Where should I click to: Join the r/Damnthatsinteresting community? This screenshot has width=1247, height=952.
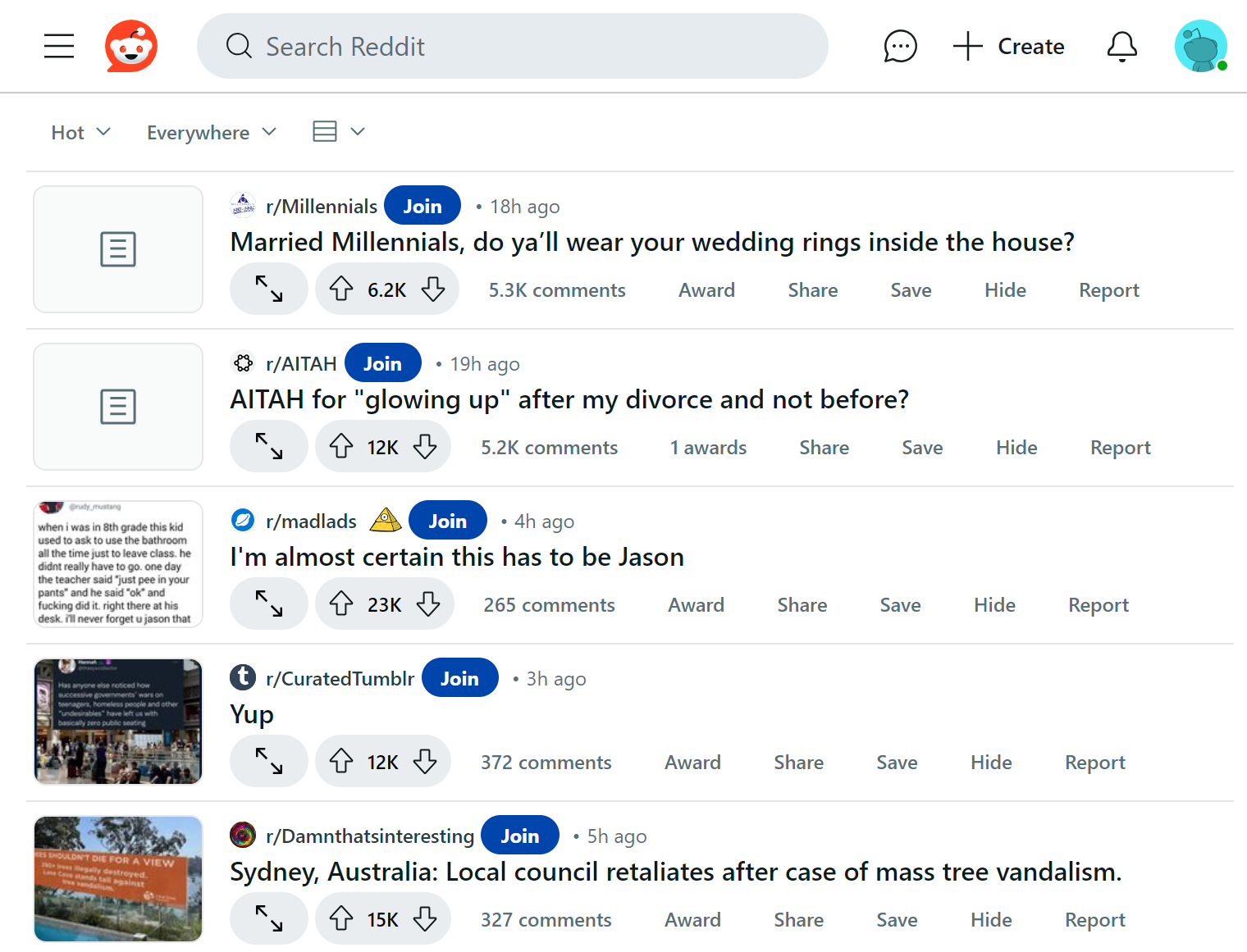519,836
